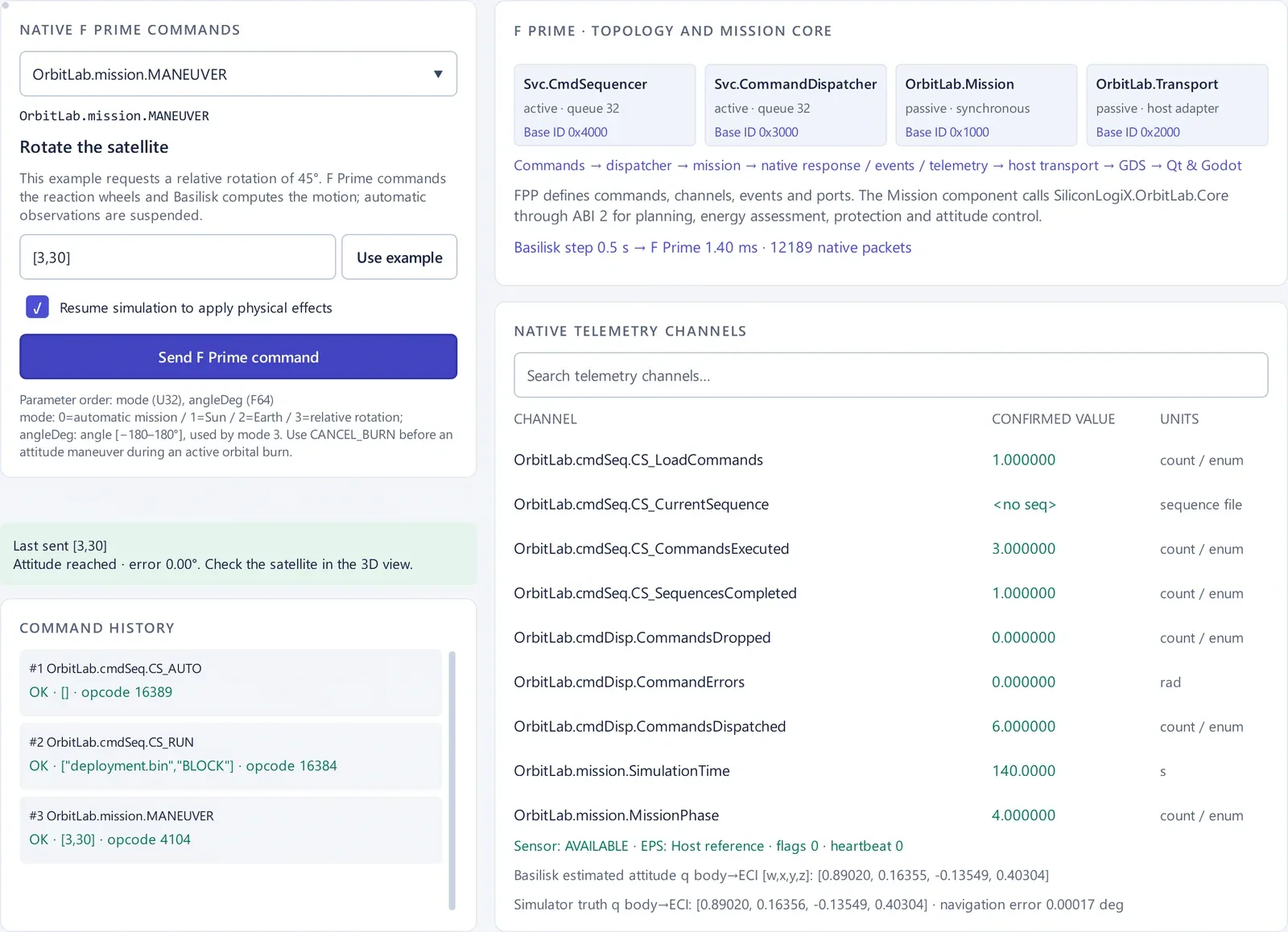Open history entry #3 OrbitLab.mission.MANEUVER
This screenshot has width=1288, height=932.
coord(231,830)
